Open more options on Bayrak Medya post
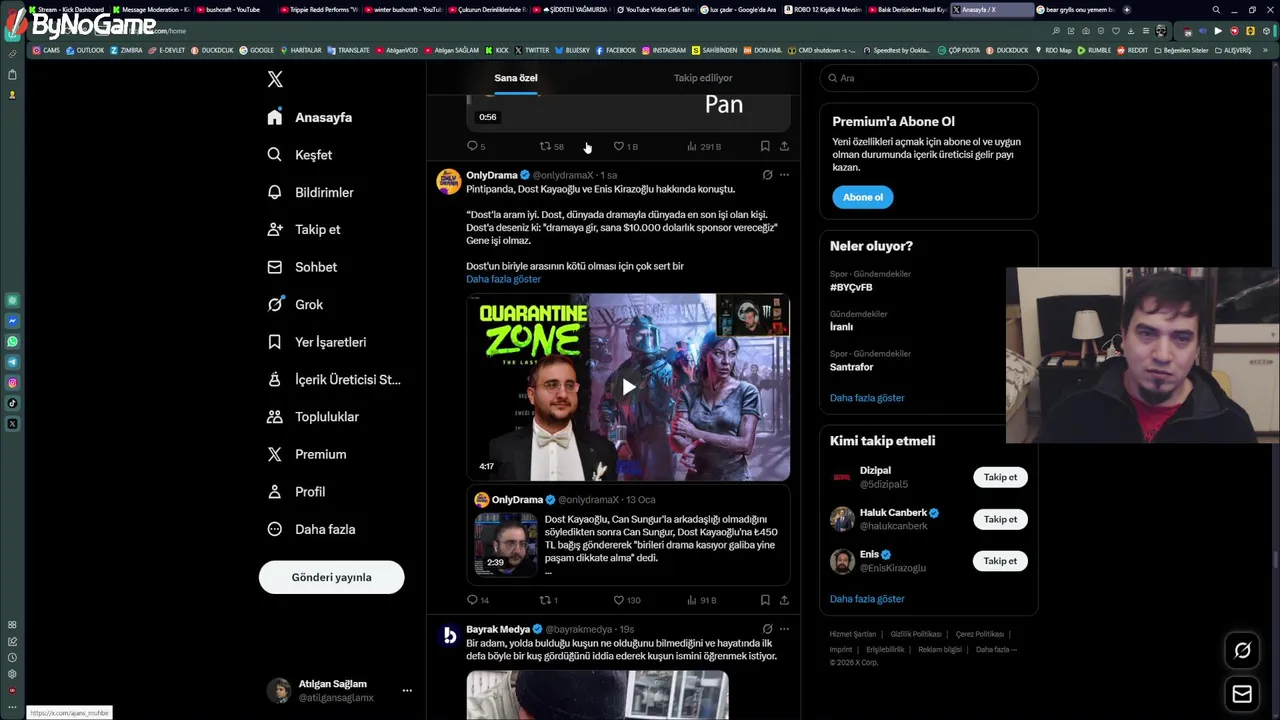 (784, 629)
